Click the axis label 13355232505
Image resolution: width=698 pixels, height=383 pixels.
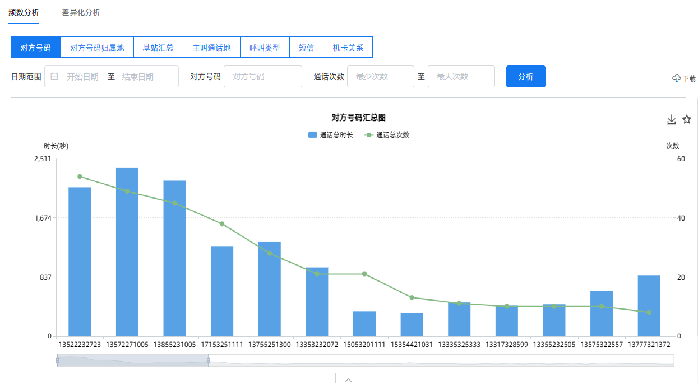(x=554, y=344)
